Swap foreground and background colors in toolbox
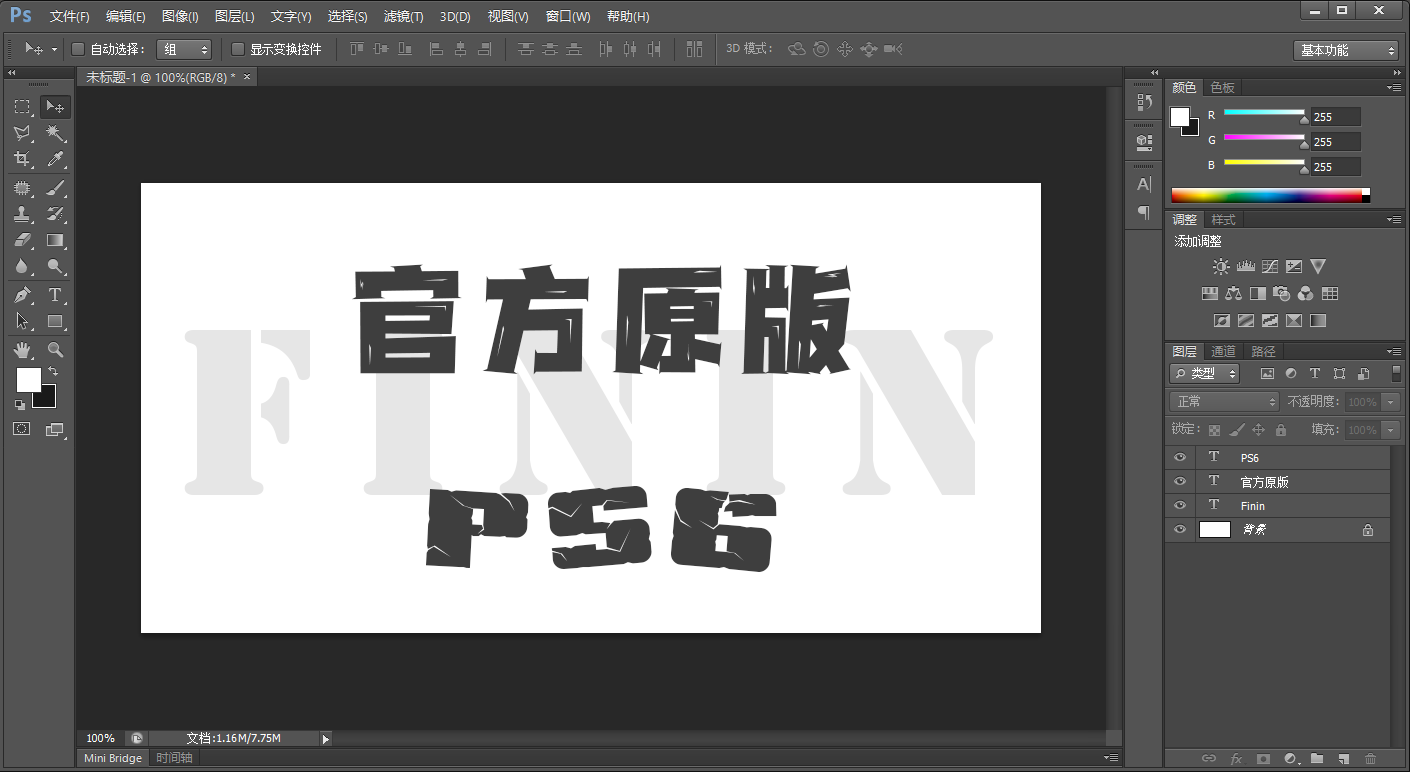Viewport: 1410px width, 772px height. point(52,371)
